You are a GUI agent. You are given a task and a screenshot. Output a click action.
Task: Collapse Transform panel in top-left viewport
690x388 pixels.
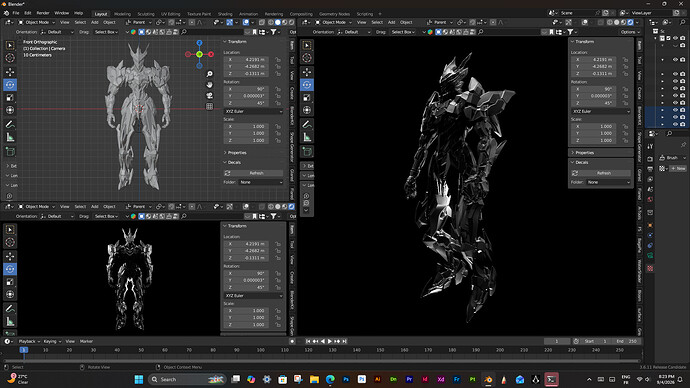237,41
